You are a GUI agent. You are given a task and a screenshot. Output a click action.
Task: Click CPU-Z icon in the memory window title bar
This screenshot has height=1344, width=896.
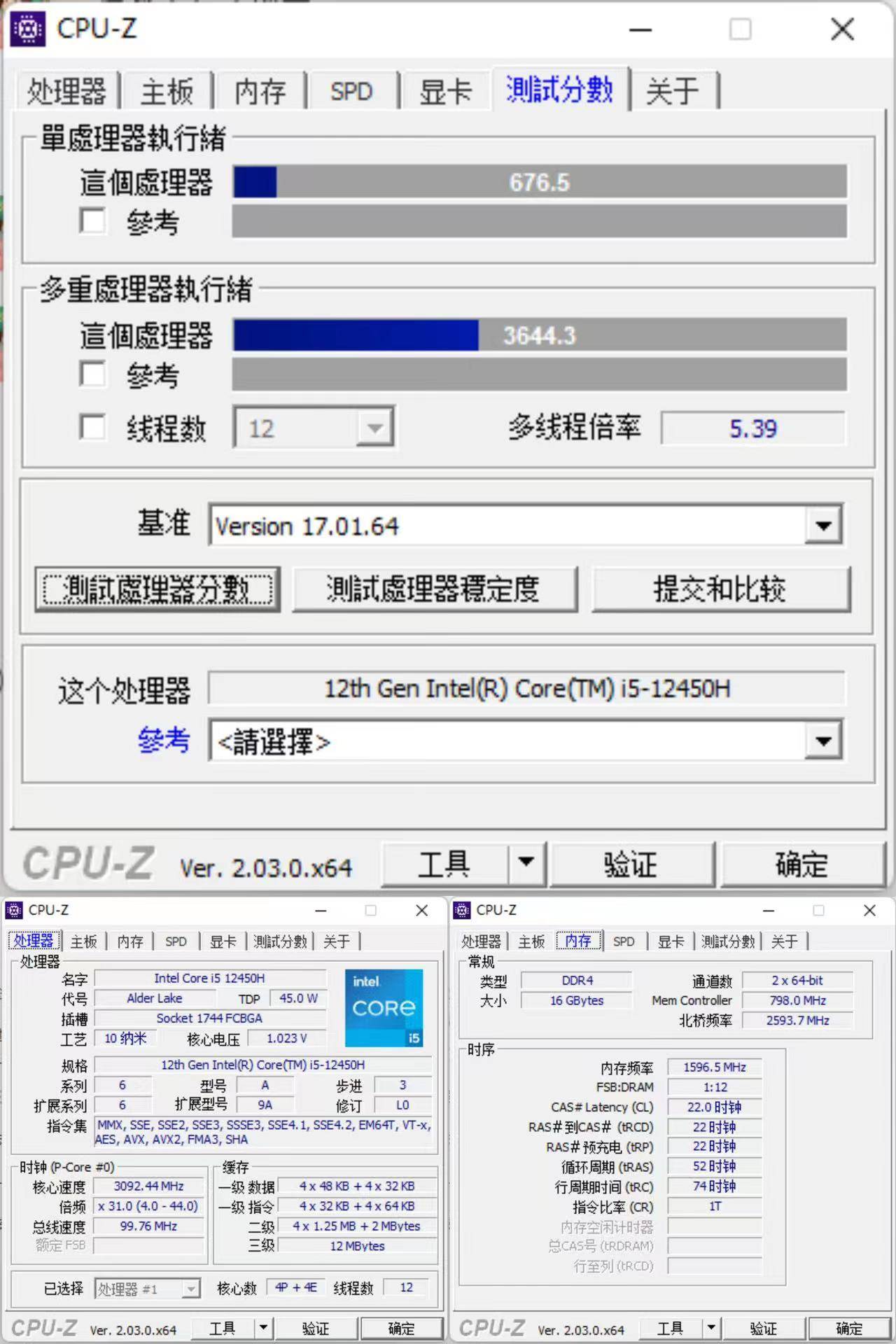[462, 910]
